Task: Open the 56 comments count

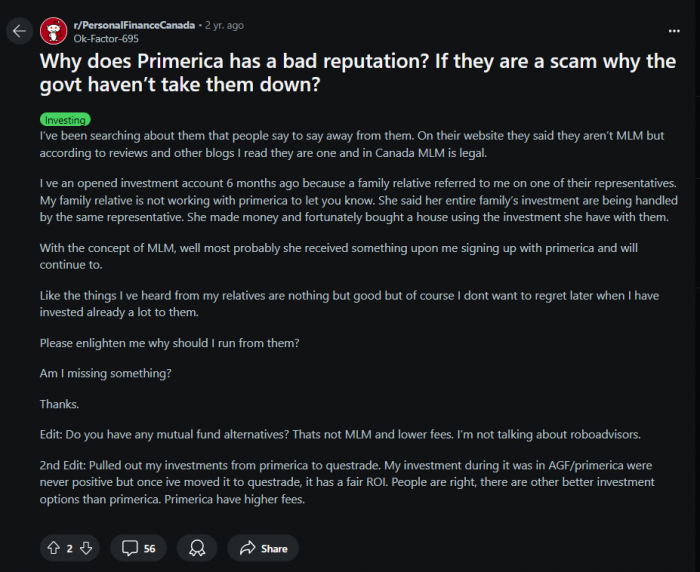Action: tap(150, 548)
